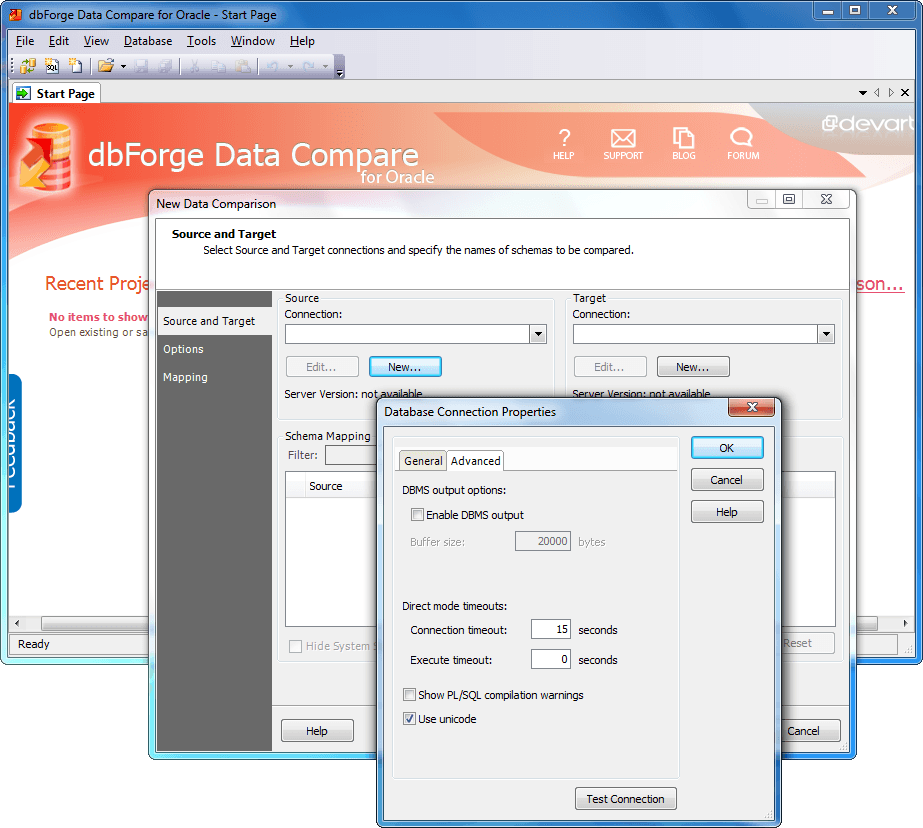The height and width of the screenshot is (828, 923).
Task: Click the Open File folder icon
Action: [x=106, y=66]
